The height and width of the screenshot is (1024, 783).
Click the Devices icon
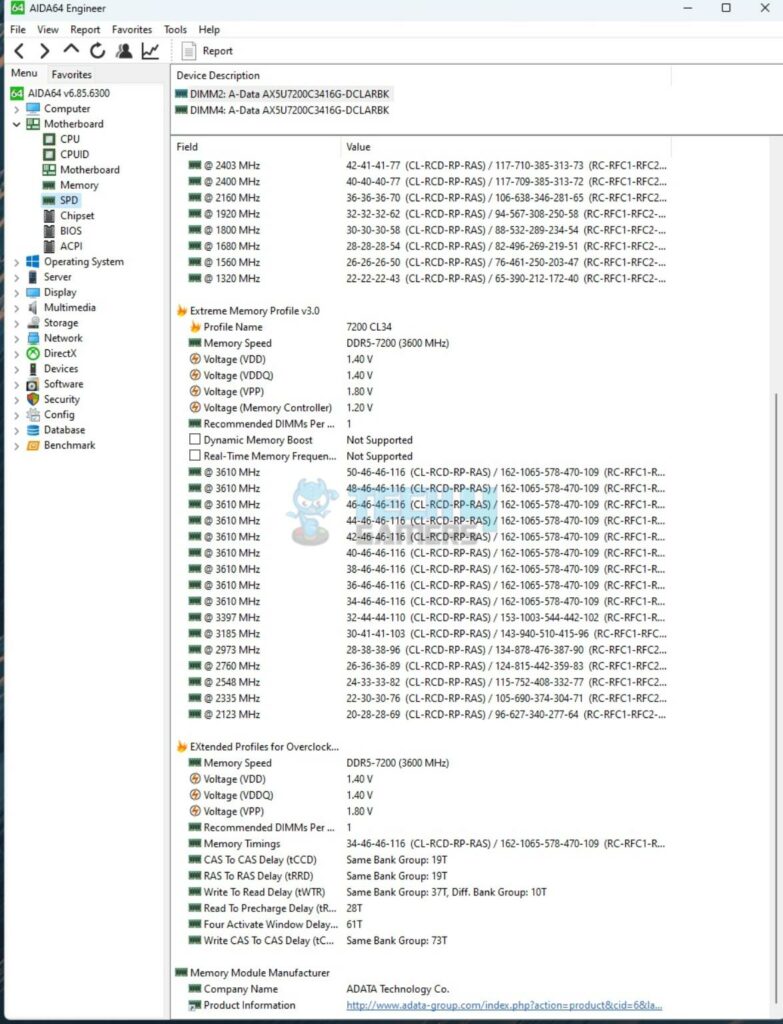click(33, 369)
